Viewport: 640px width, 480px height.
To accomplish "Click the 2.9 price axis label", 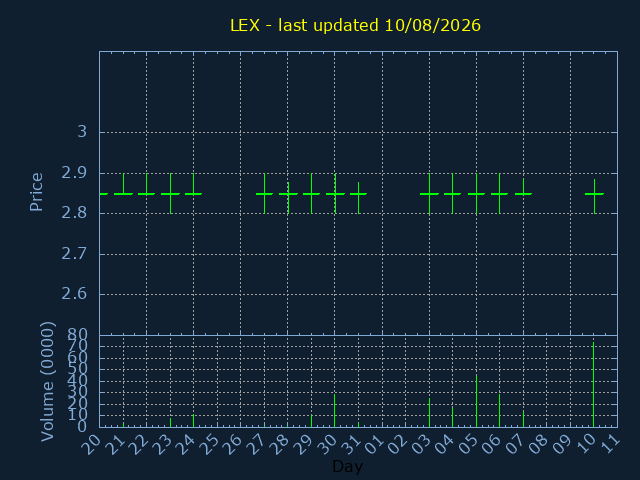I will (74, 173).
